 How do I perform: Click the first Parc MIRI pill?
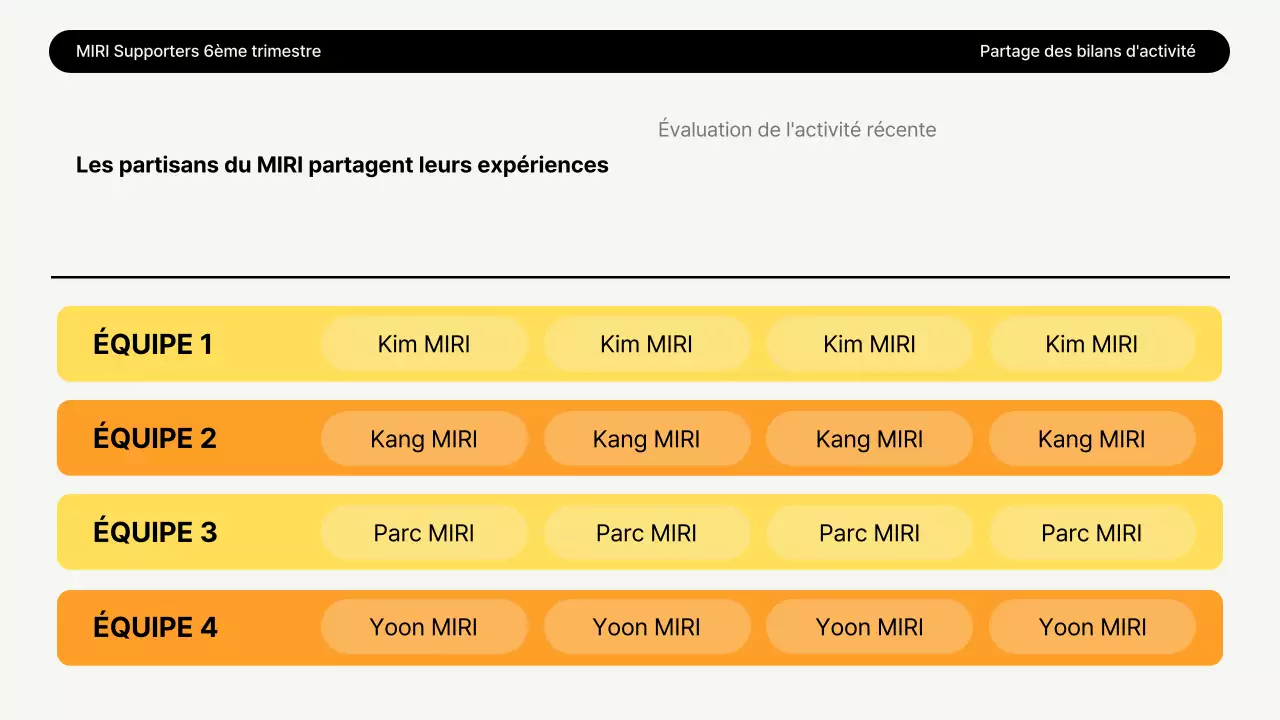(x=424, y=533)
